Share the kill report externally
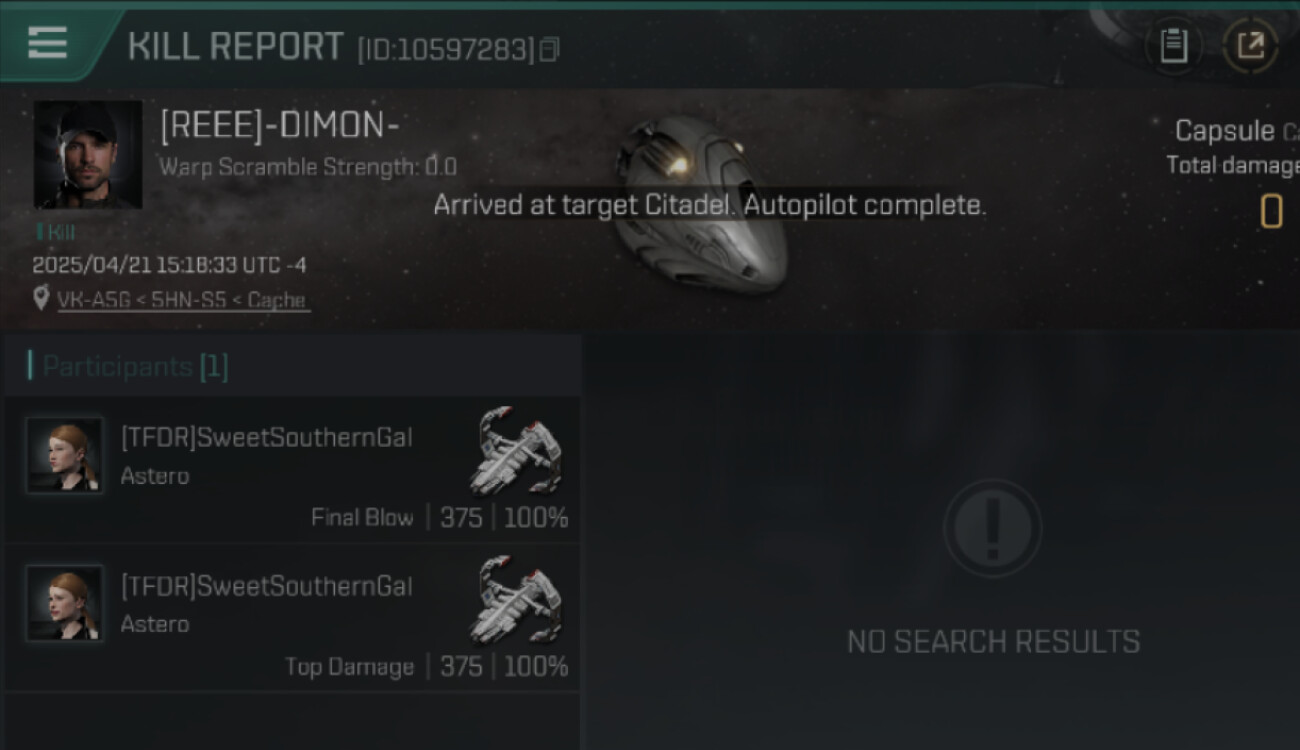 1250,46
